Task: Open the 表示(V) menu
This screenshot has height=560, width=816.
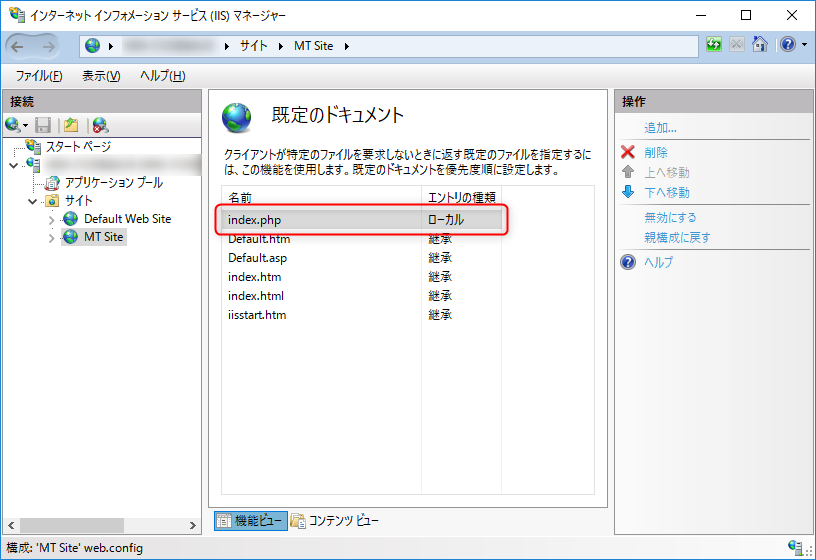Action: [x=101, y=76]
